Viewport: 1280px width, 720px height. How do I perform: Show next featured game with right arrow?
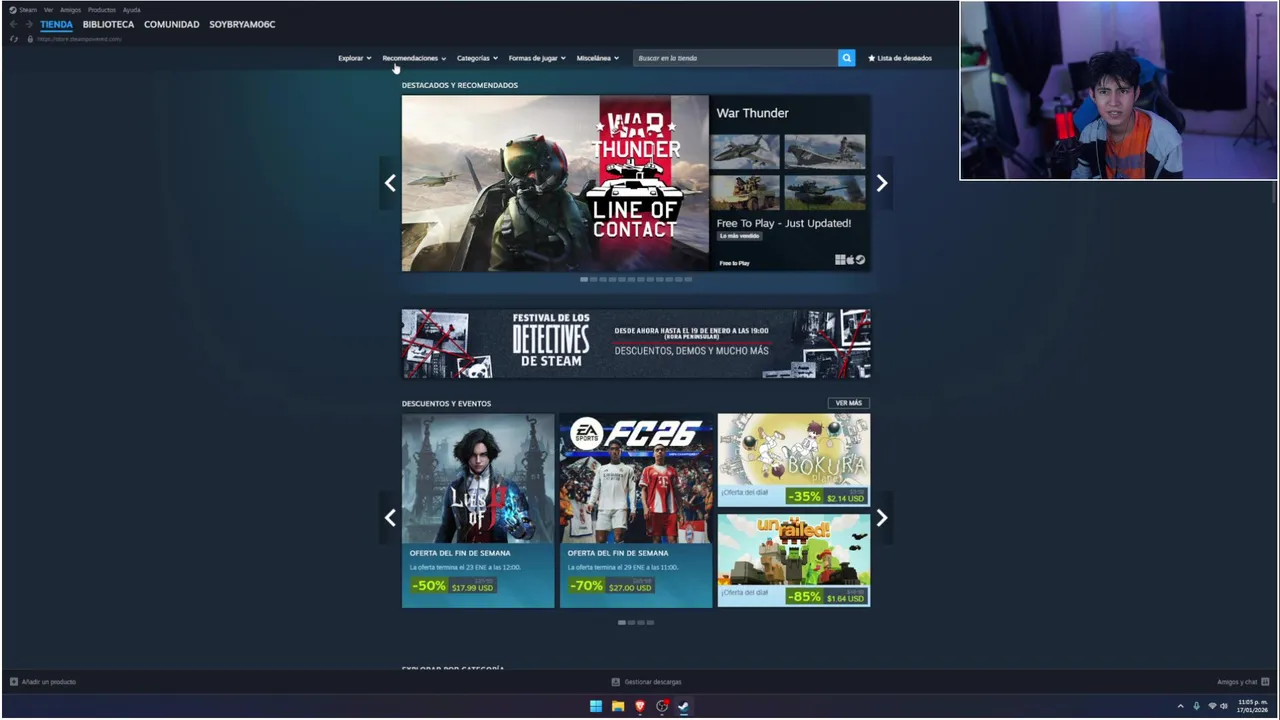pos(881,183)
